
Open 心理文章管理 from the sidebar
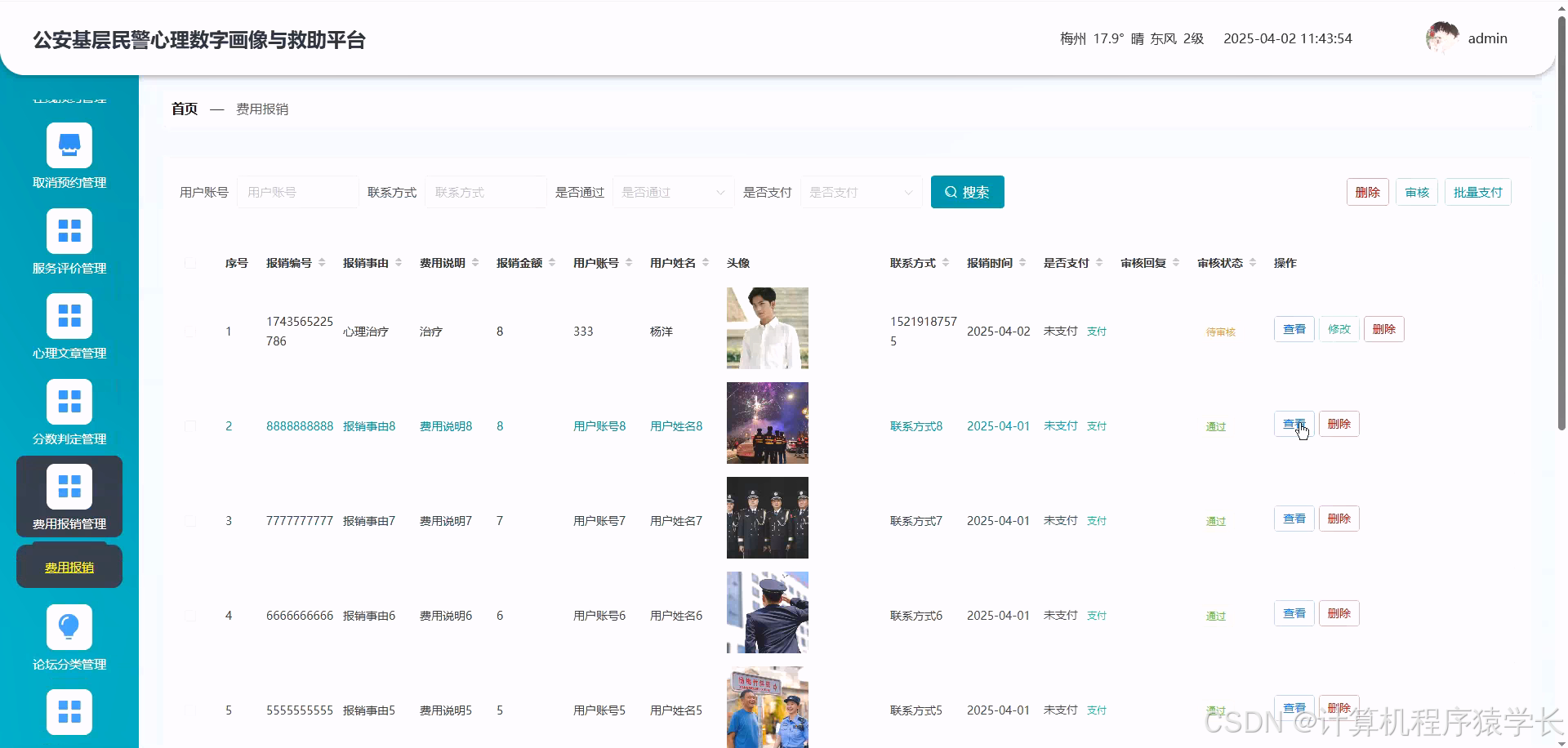tap(69, 315)
